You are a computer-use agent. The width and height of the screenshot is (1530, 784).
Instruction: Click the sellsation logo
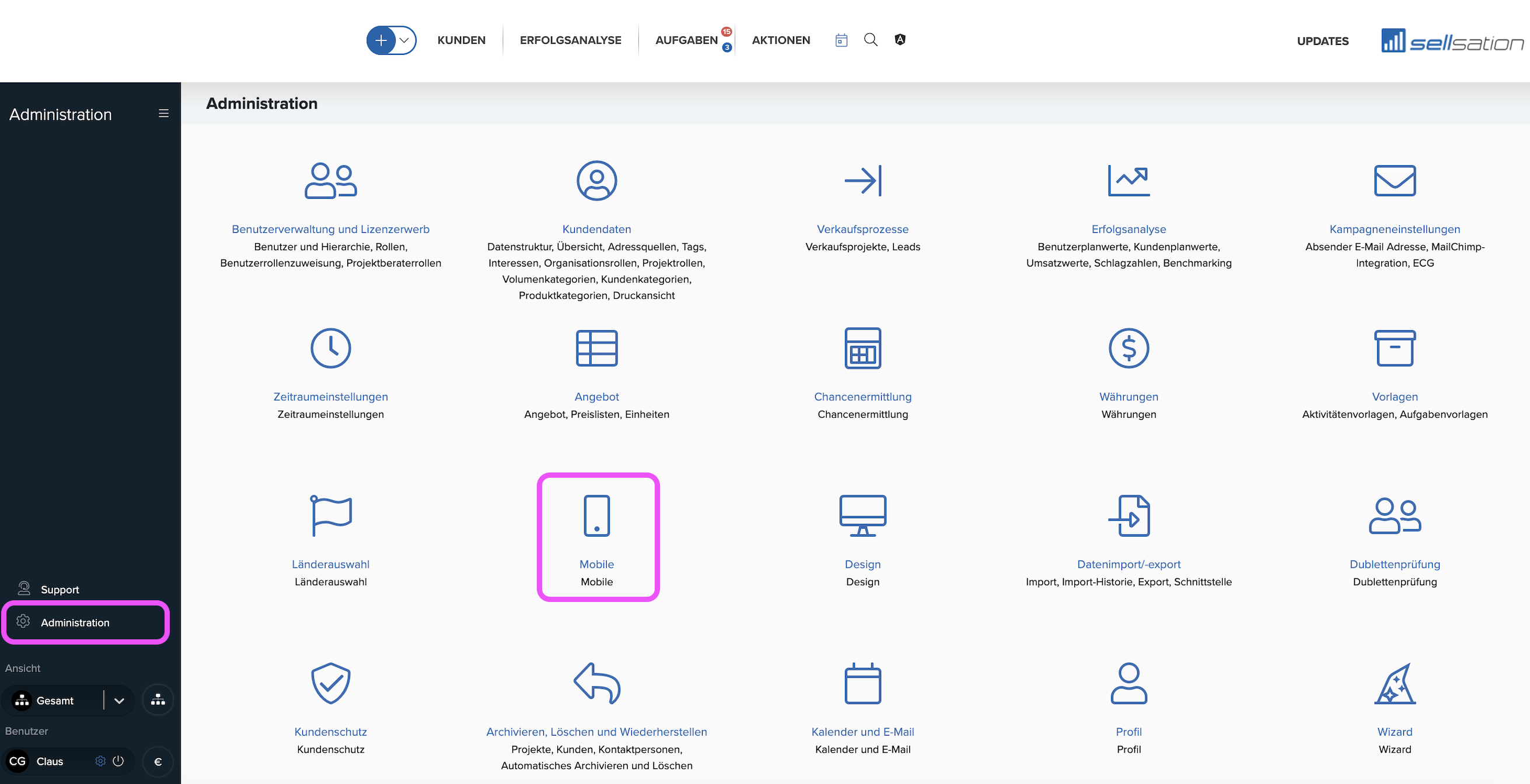coord(1452,41)
